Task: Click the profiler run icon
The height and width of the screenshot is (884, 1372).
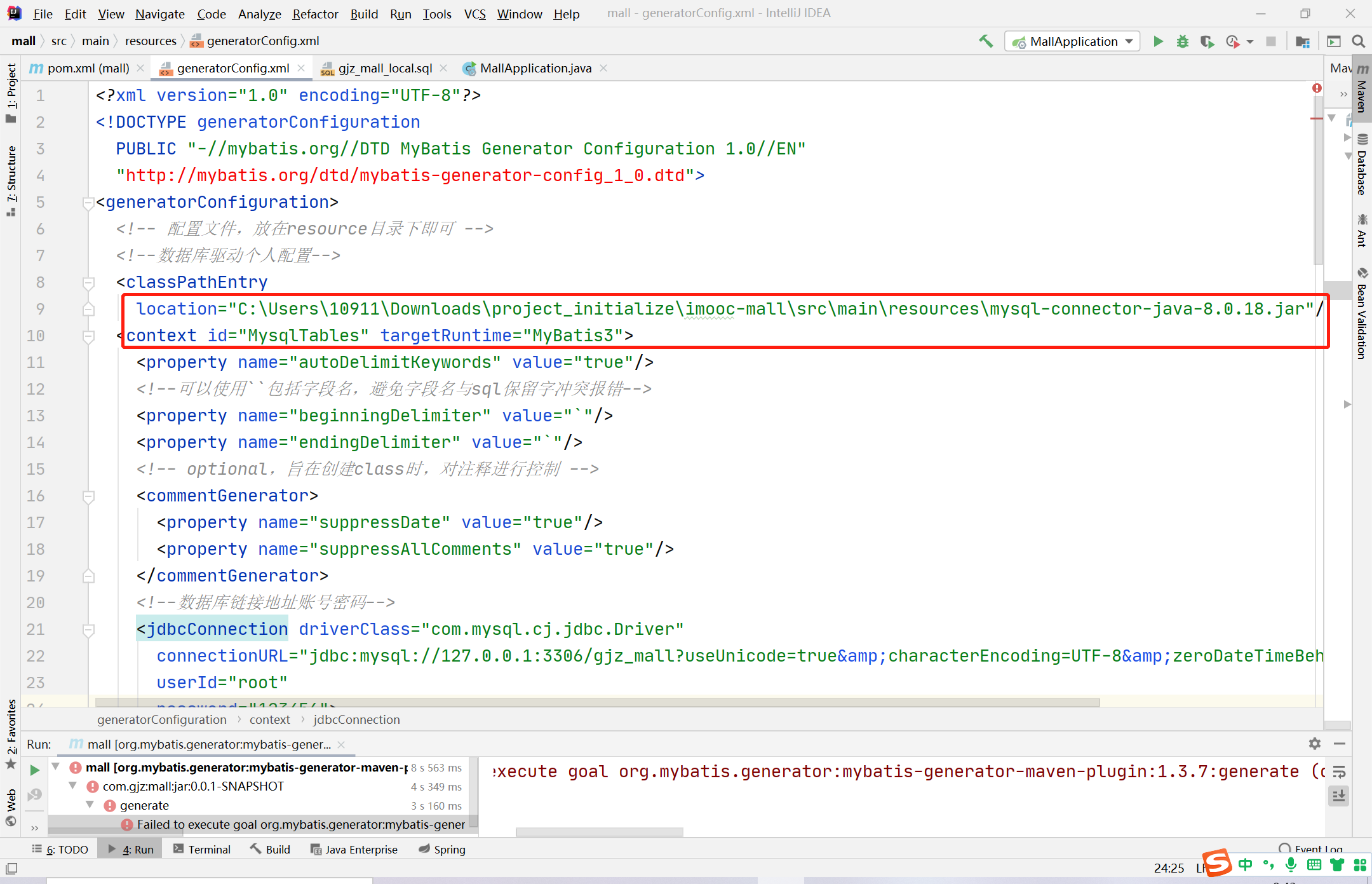Action: coord(1232,41)
